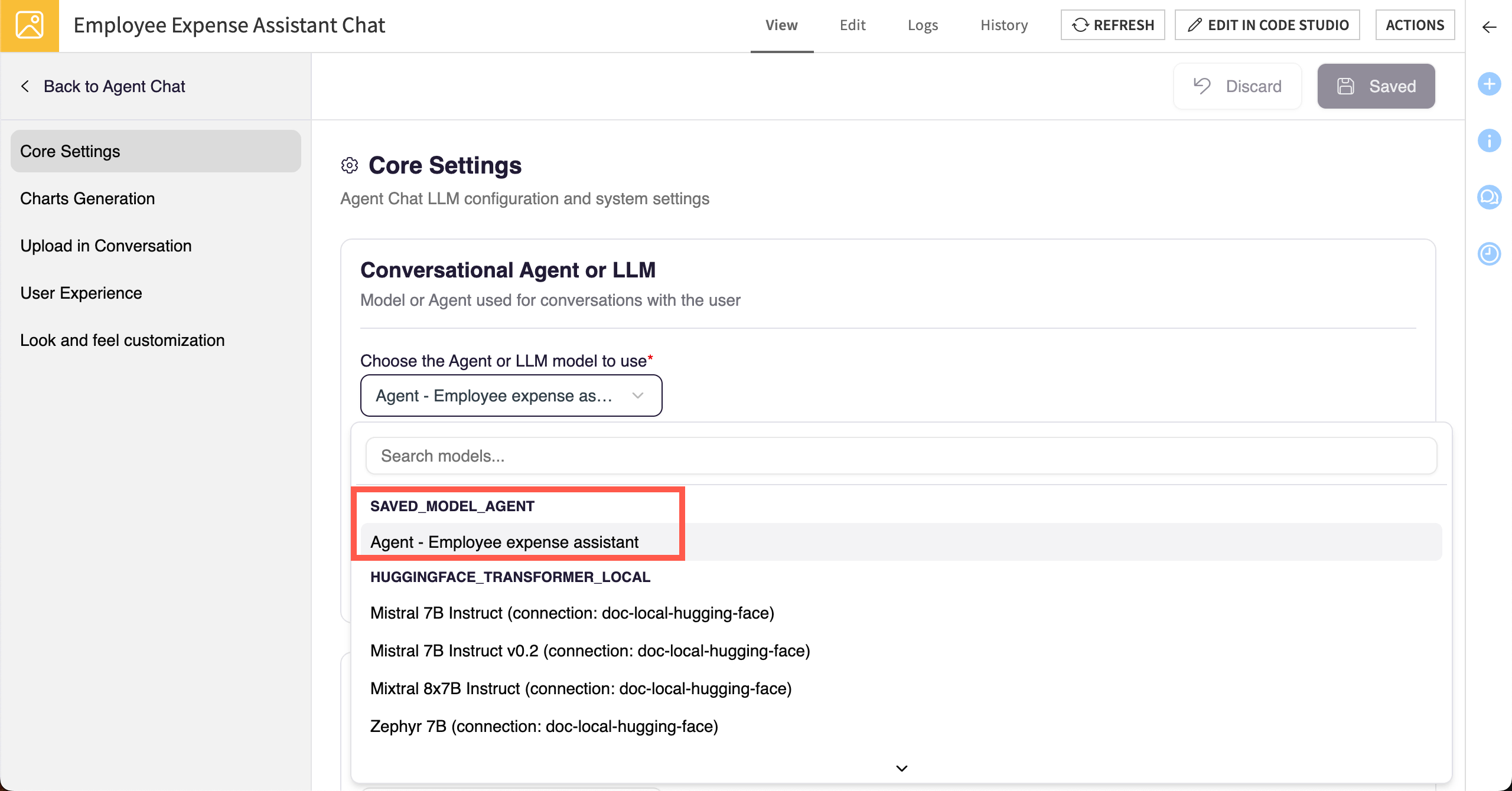Screen dimensions: 1512x791
Task: Click EDIT IN CODE STUDIO button
Action: (x=1267, y=25)
